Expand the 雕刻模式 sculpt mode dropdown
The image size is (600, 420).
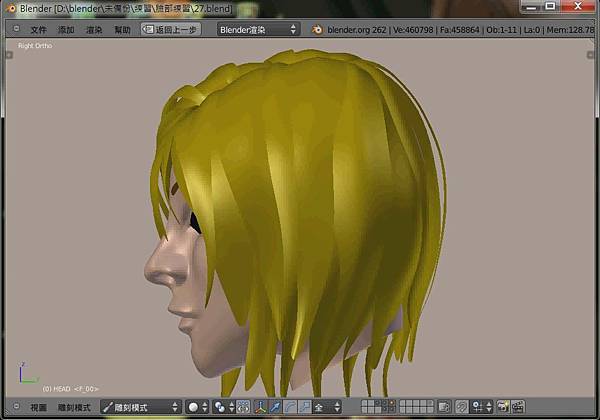140,407
